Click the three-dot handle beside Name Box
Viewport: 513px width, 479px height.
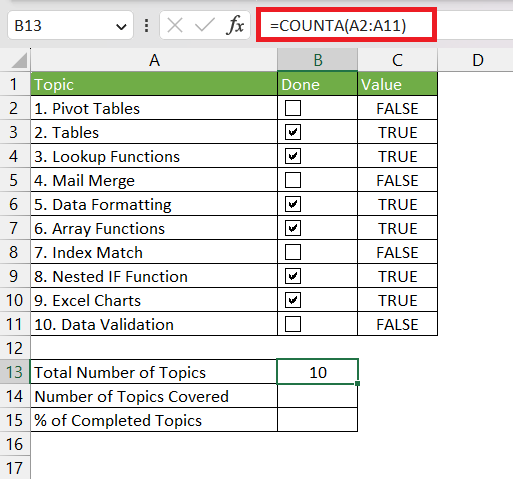[146, 25]
